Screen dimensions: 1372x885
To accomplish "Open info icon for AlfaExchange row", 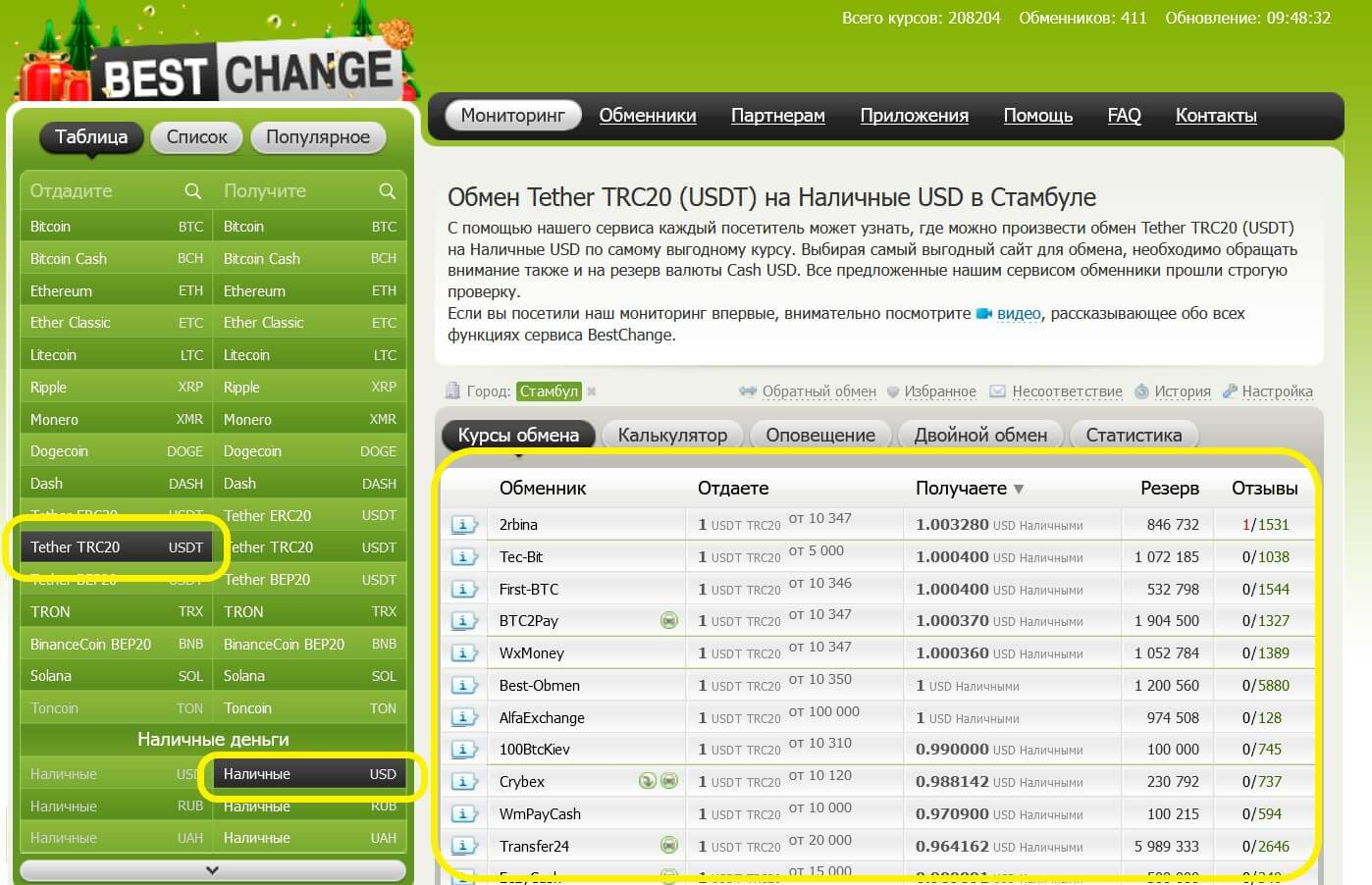I will click(463, 718).
